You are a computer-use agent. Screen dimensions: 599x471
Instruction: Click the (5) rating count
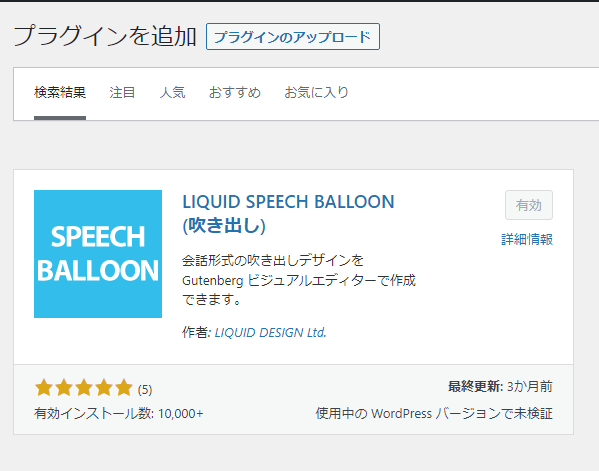coord(145,390)
